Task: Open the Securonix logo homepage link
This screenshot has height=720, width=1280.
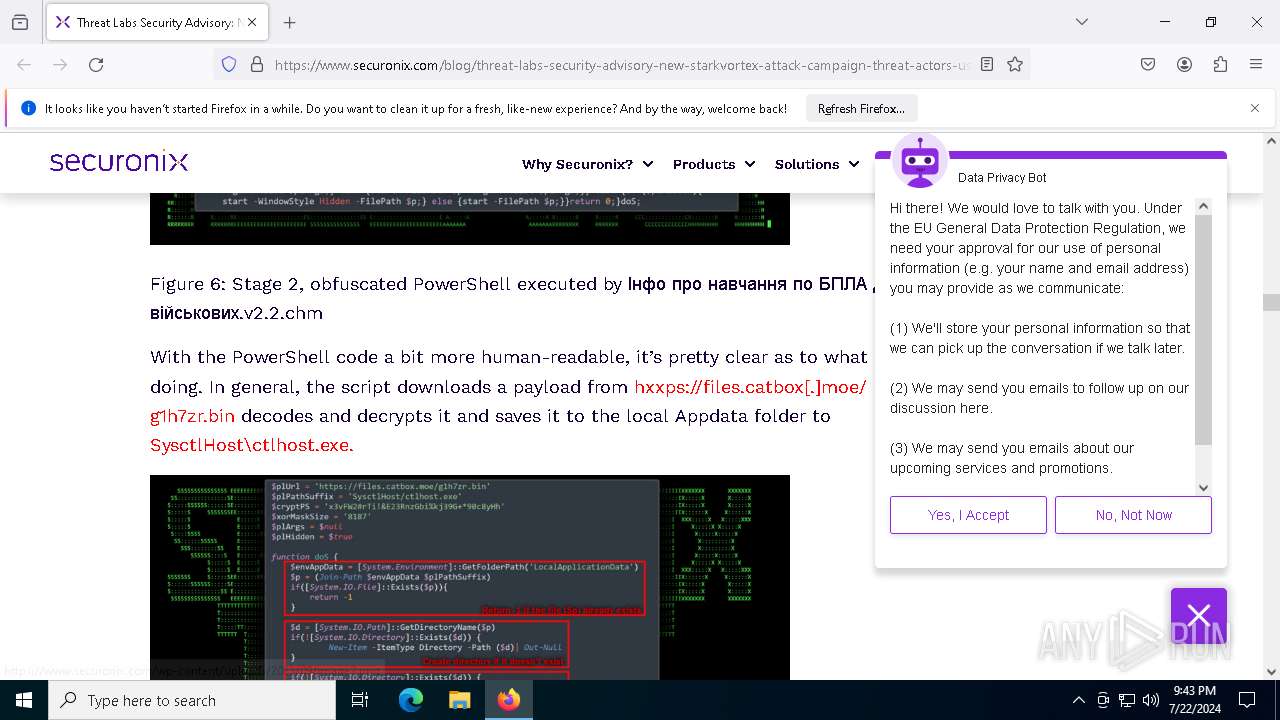Action: [x=119, y=162]
